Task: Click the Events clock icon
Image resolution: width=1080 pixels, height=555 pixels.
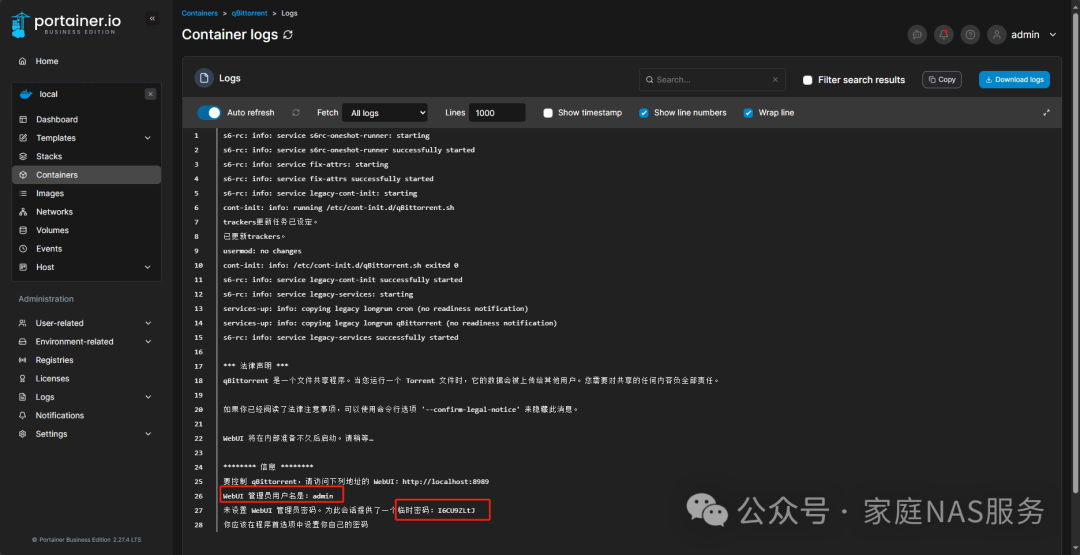Action: coord(23,249)
